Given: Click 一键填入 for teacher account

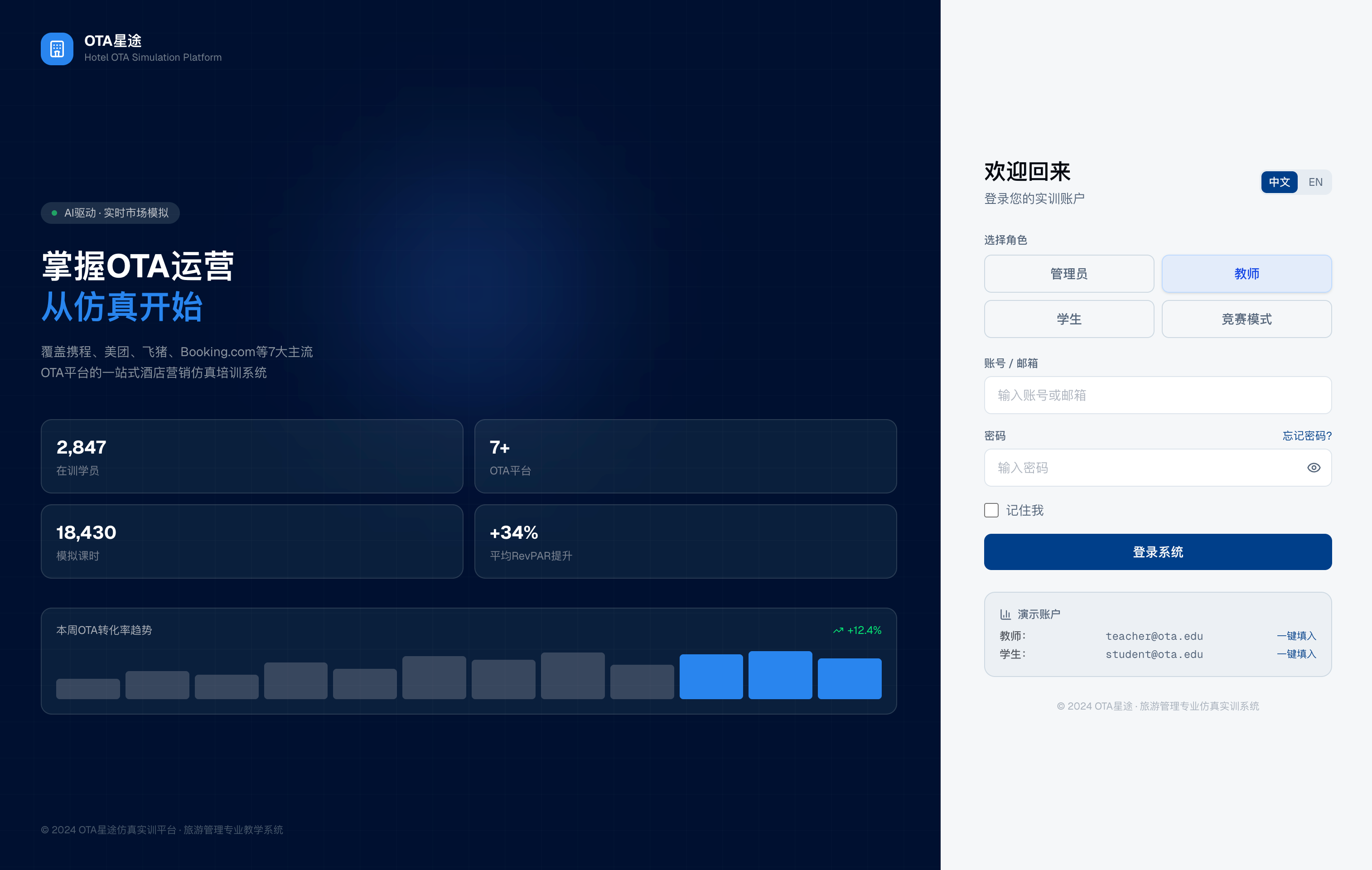Looking at the screenshot, I should click(1296, 636).
